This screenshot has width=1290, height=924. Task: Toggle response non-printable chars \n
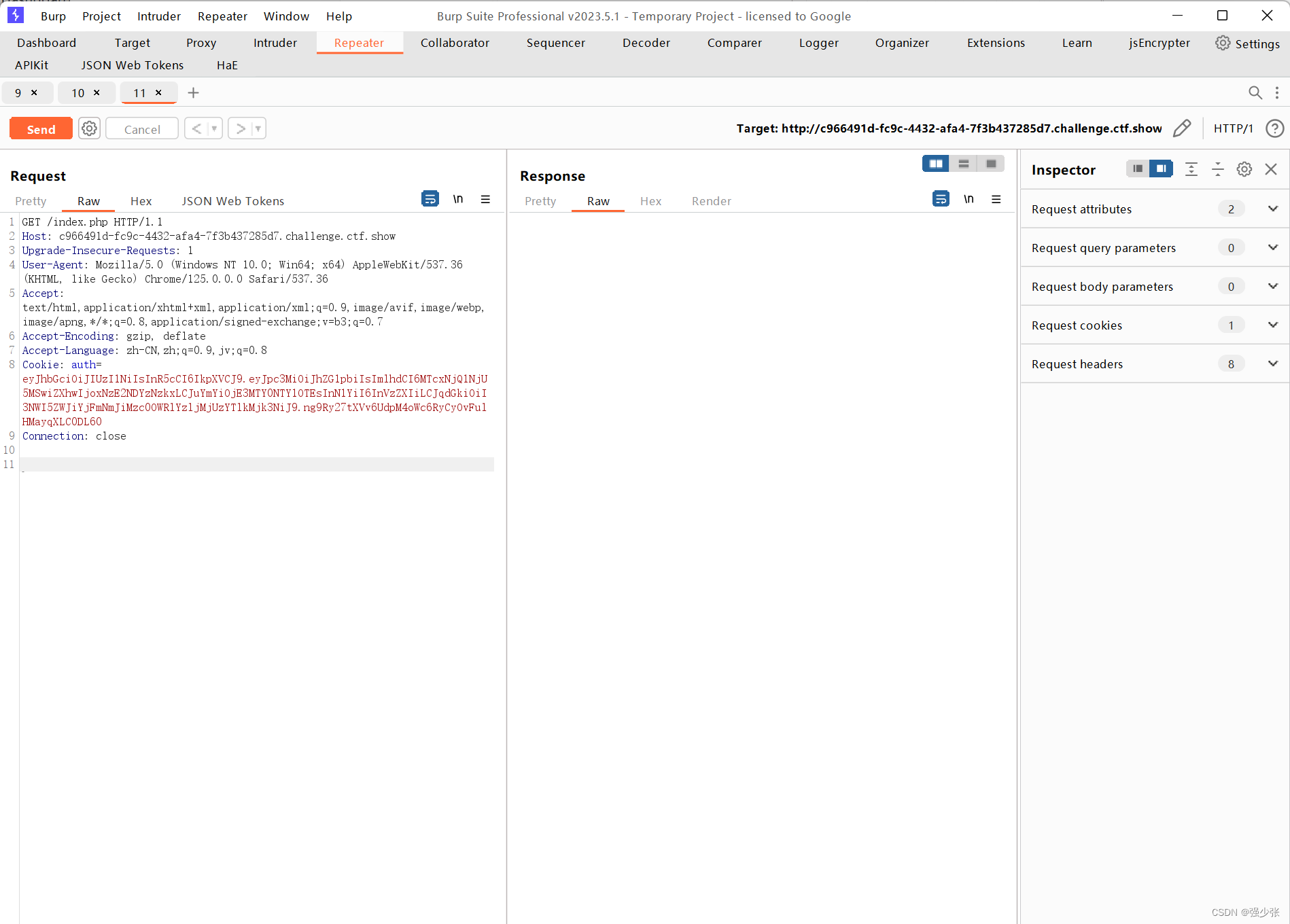(x=969, y=198)
